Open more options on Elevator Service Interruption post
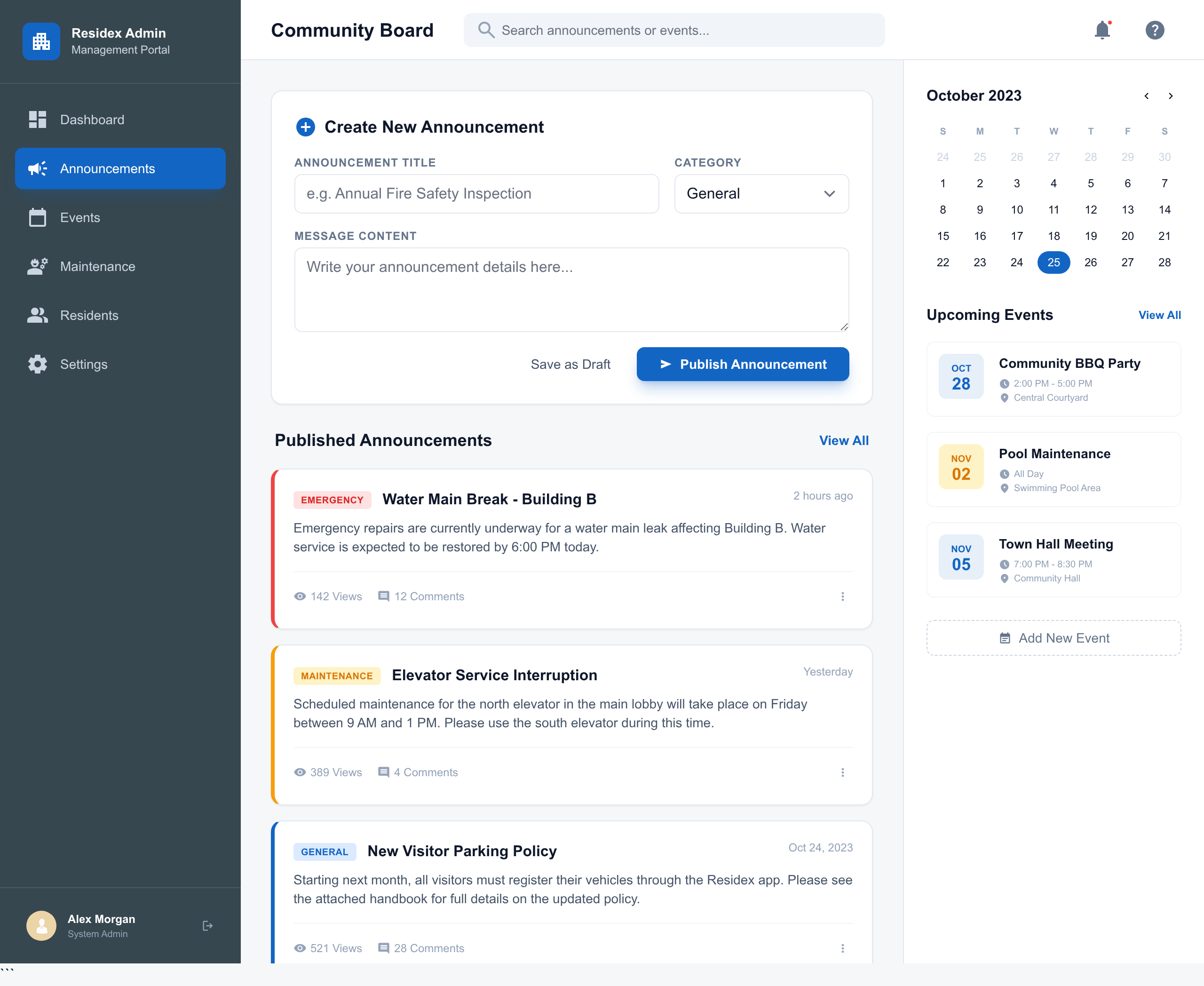The image size is (1204, 986). click(x=842, y=772)
